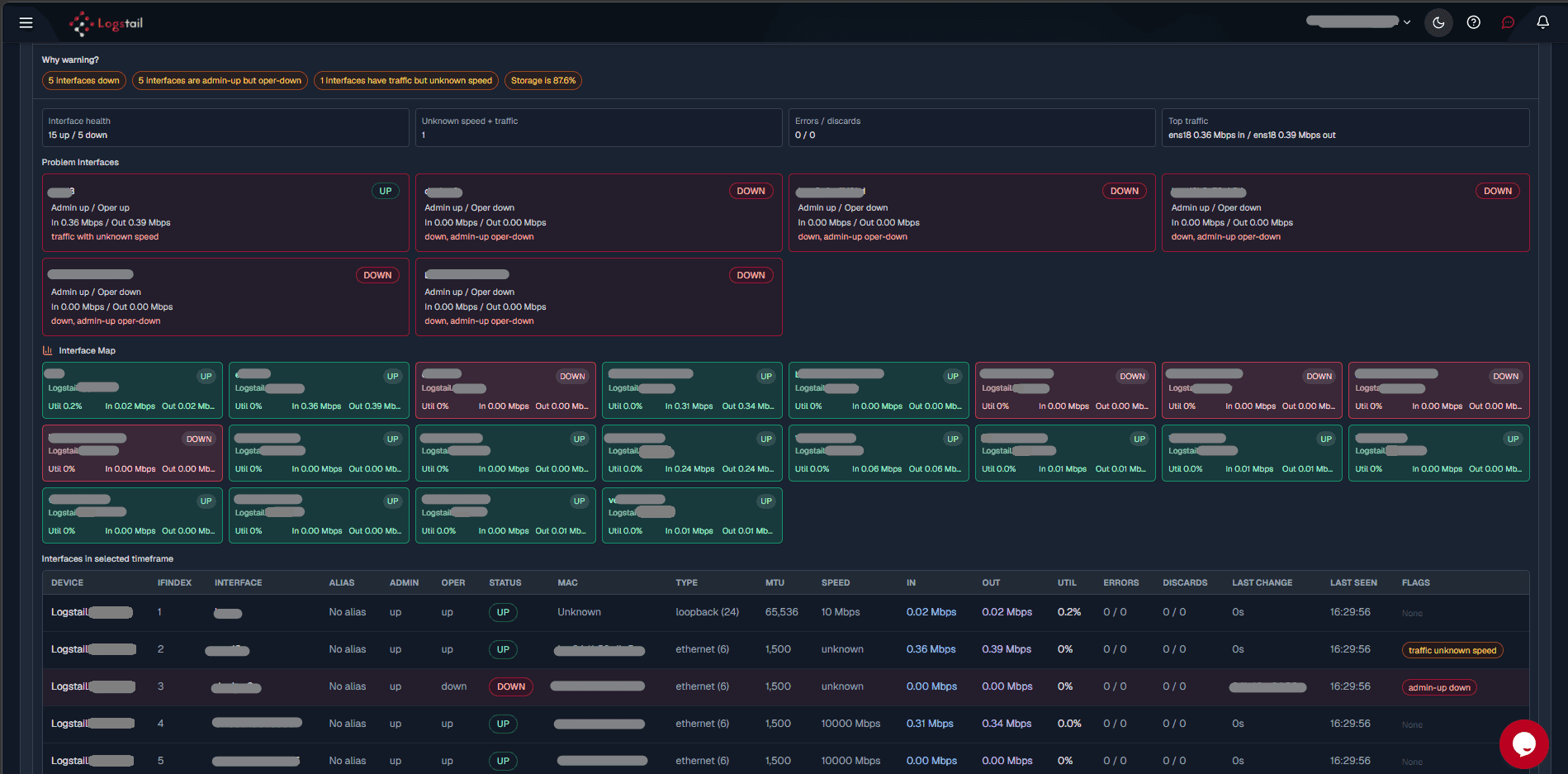Open the help question mark icon

[x=1473, y=23]
